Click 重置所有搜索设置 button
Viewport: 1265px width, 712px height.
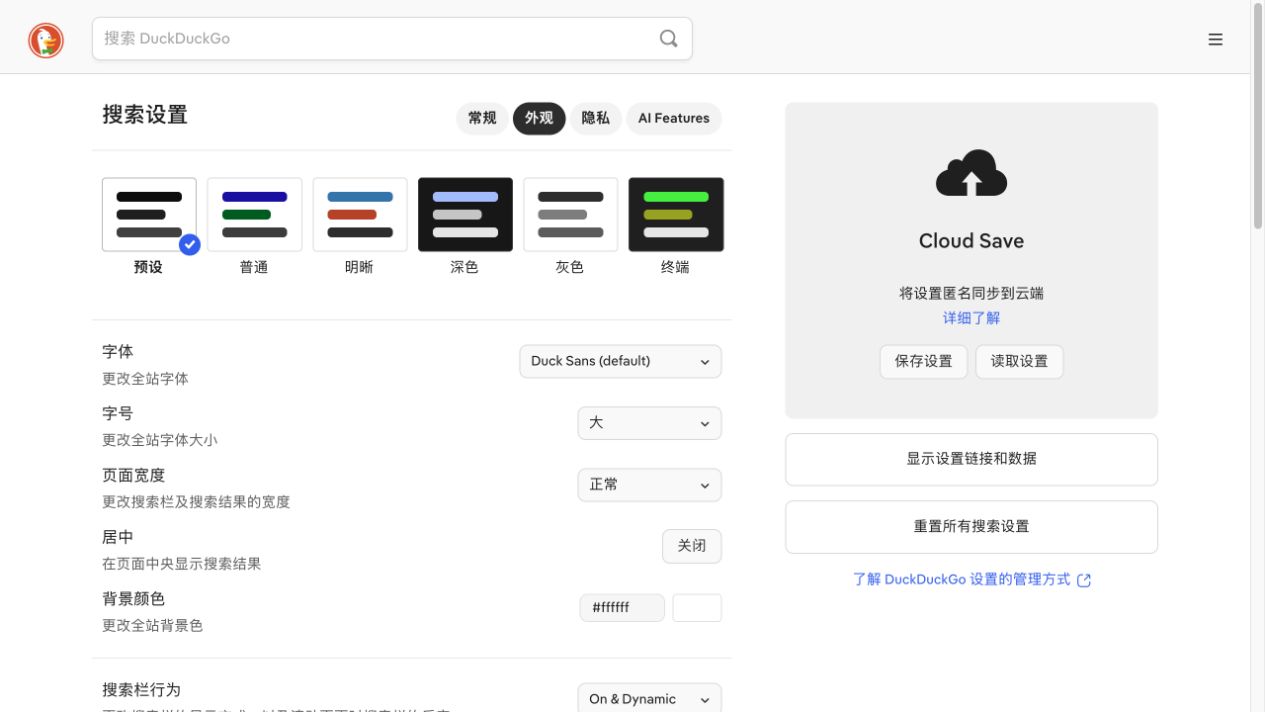(971, 527)
